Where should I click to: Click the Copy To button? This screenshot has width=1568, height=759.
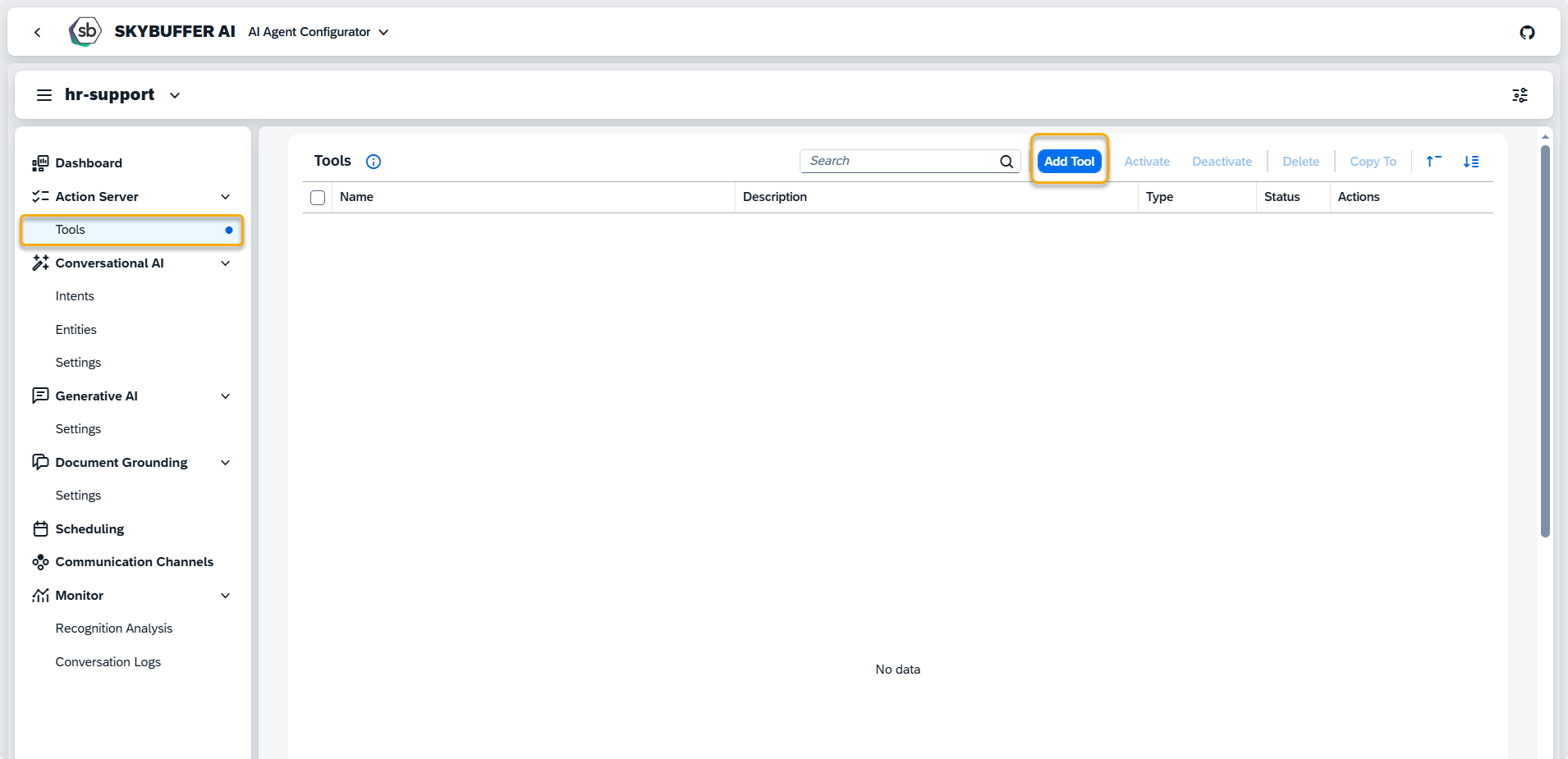(1373, 162)
